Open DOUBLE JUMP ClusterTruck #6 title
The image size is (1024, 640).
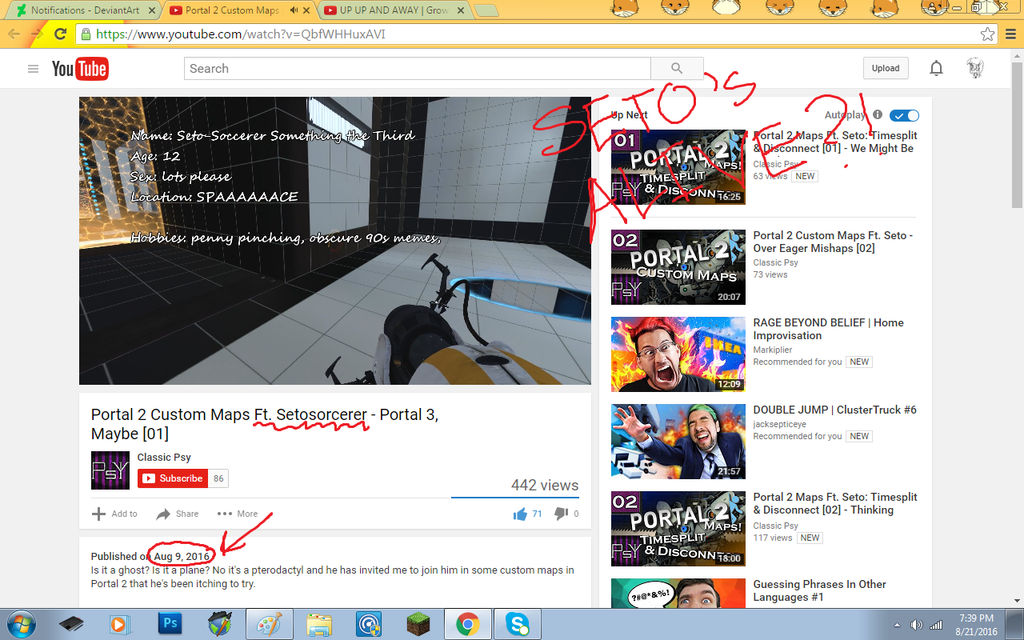pos(835,410)
